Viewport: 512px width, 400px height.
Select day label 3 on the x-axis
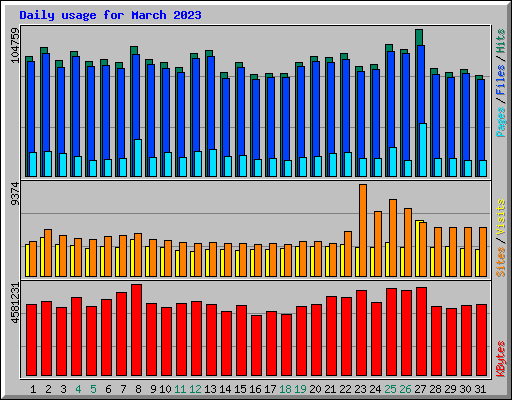pyautogui.click(x=63, y=389)
